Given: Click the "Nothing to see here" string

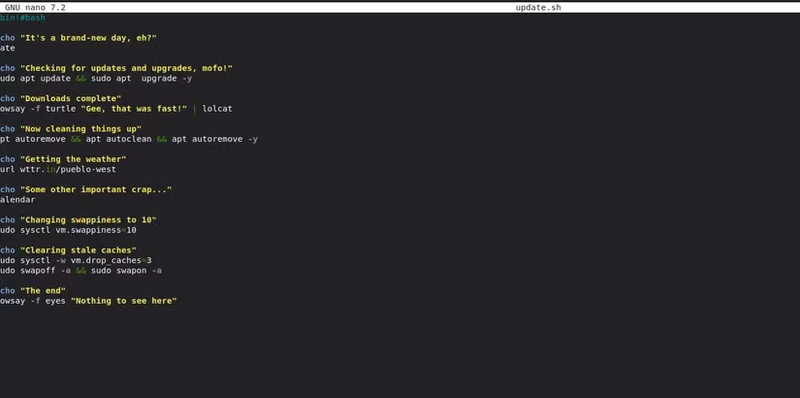Looking at the screenshot, I should click(x=124, y=301).
